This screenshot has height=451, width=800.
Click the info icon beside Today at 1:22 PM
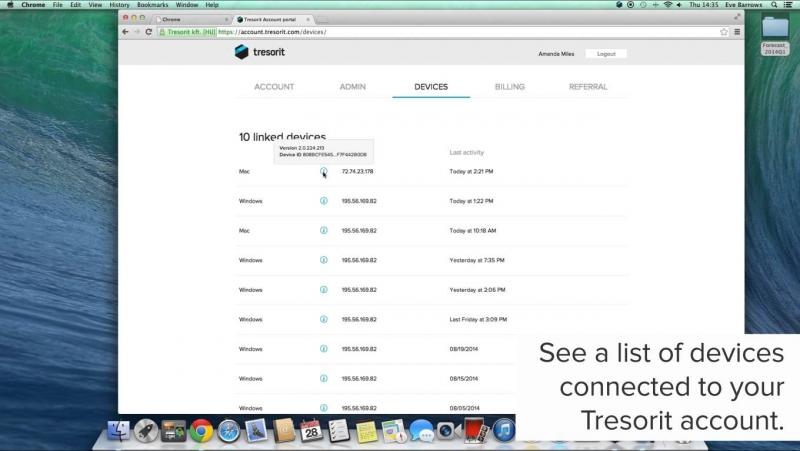pyautogui.click(x=323, y=201)
